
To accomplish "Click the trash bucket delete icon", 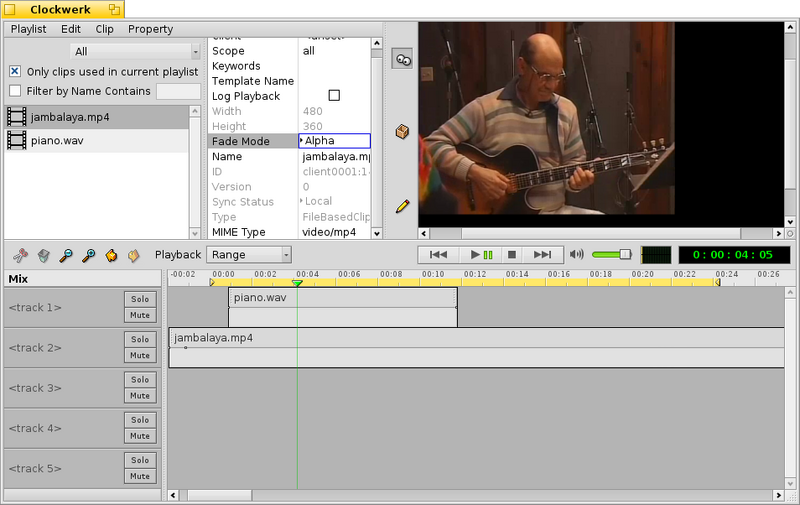I will coord(43,255).
